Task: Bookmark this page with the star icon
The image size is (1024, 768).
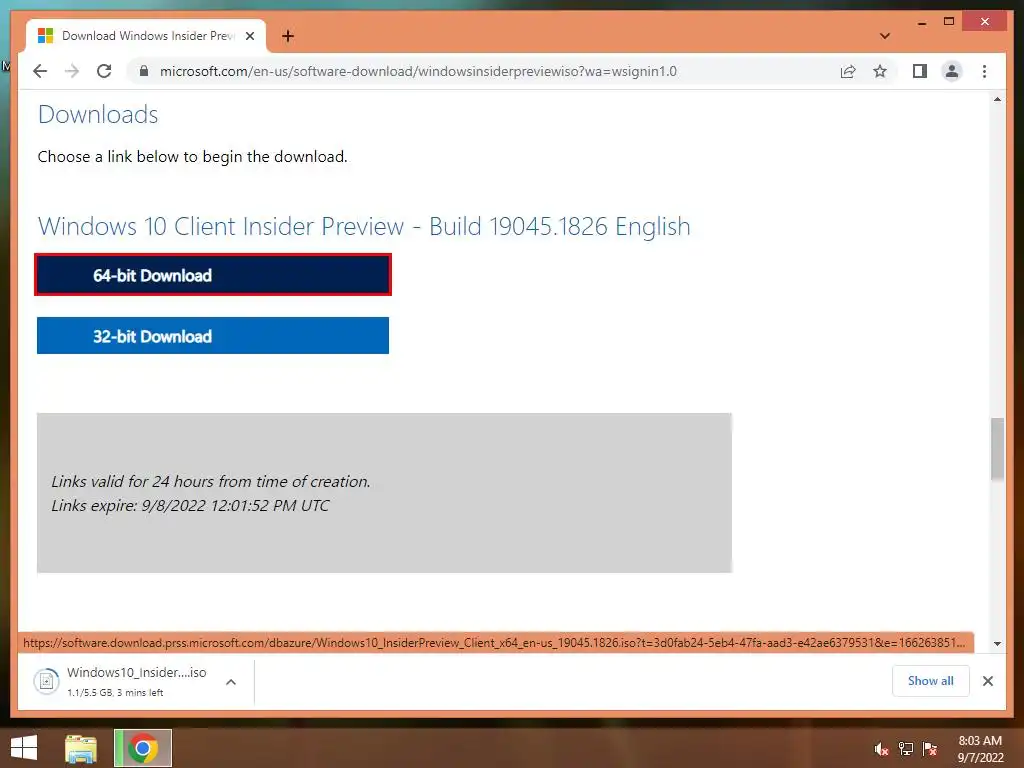Action: (x=880, y=71)
